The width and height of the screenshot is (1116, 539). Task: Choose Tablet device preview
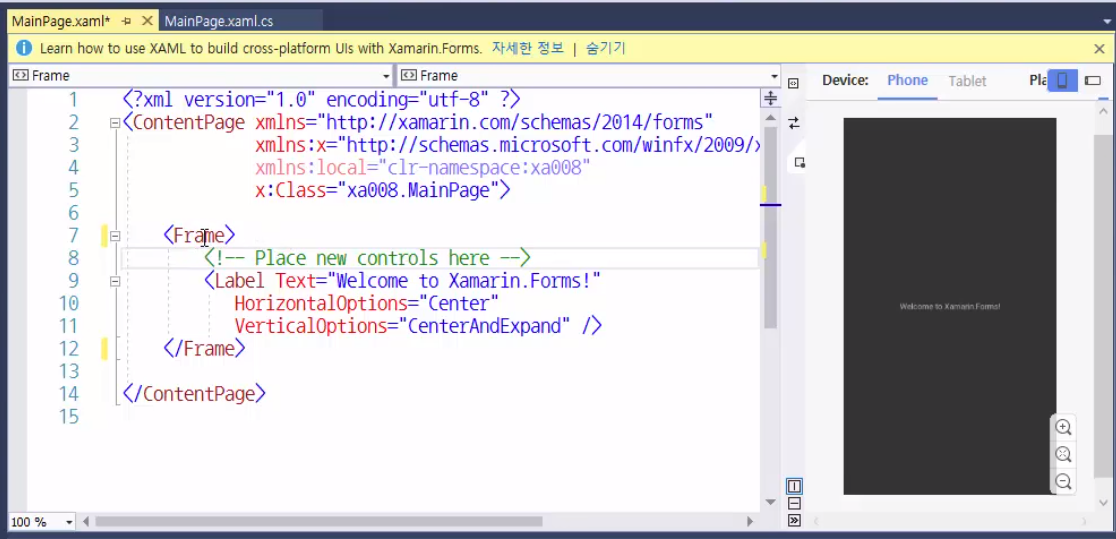click(x=967, y=80)
